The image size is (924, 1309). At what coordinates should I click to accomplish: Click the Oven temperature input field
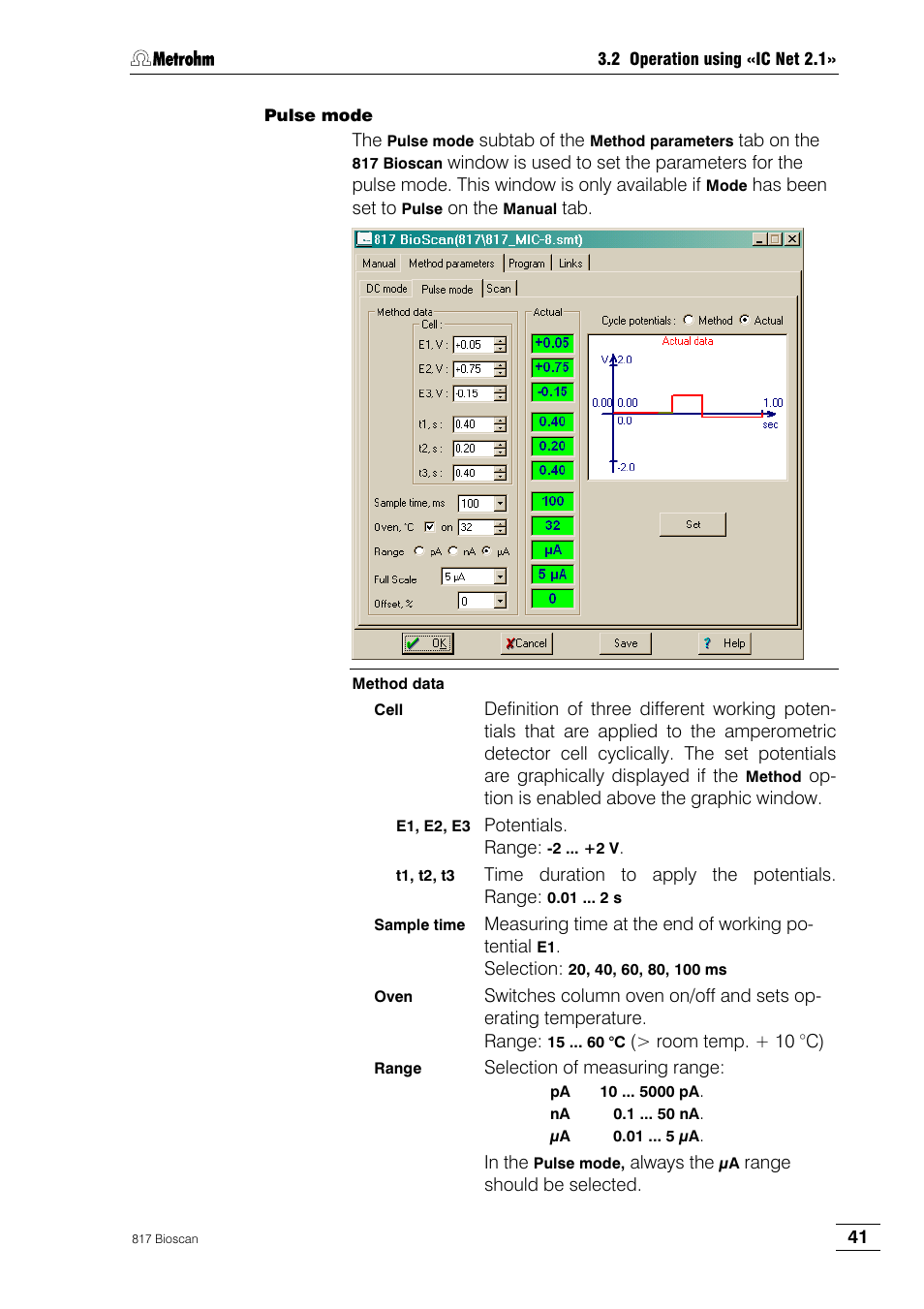tap(476, 527)
